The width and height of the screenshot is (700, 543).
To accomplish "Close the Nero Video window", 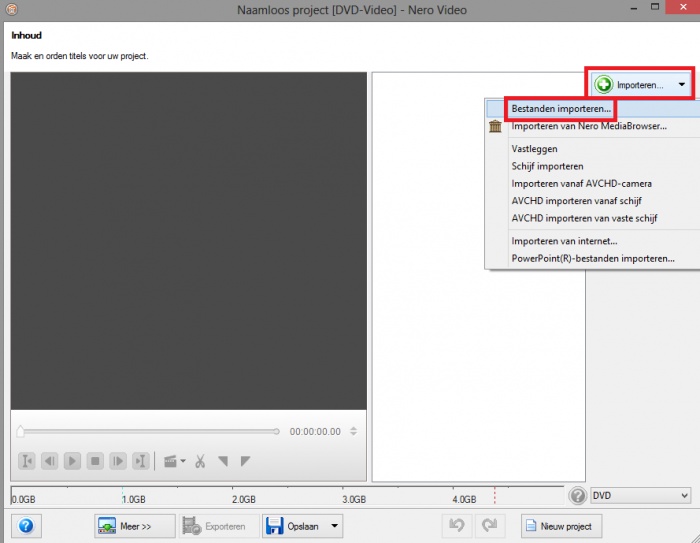I will [x=683, y=7].
